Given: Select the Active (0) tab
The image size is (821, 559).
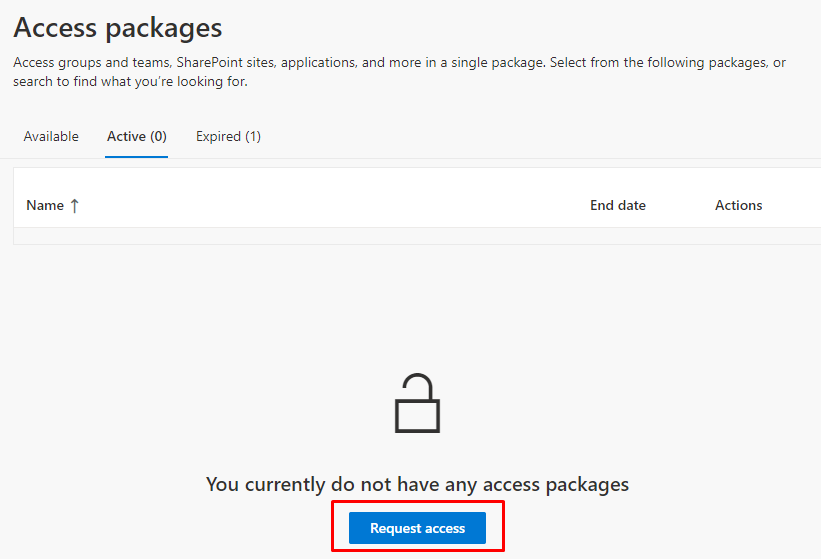Looking at the screenshot, I should tap(136, 137).
